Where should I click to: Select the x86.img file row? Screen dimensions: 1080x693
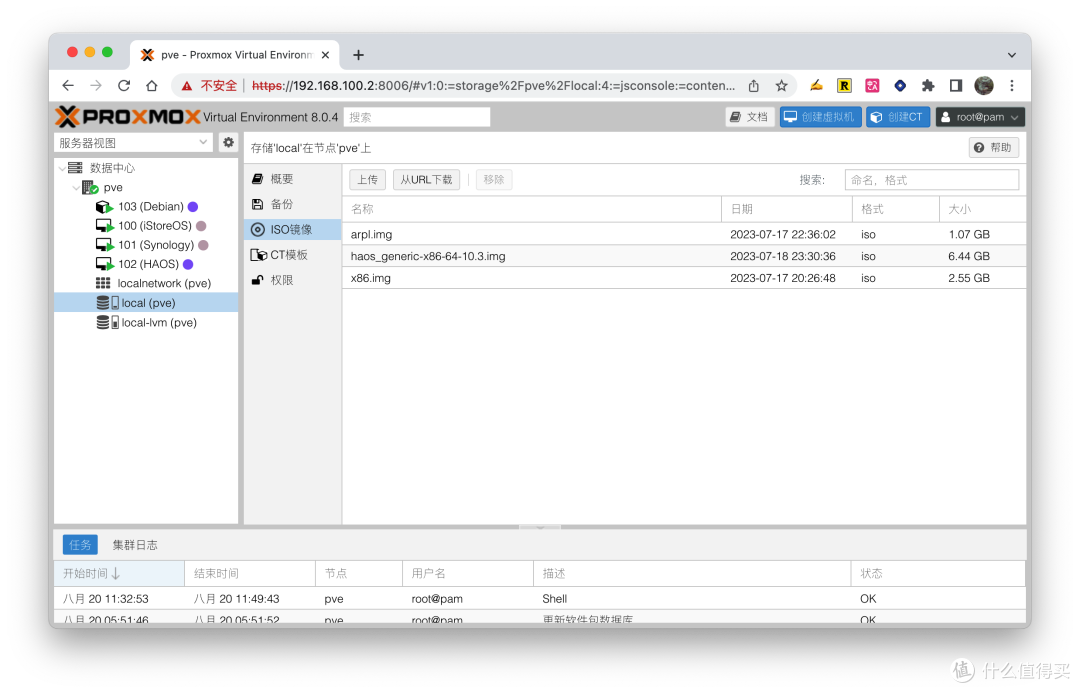(x=684, y=278)
